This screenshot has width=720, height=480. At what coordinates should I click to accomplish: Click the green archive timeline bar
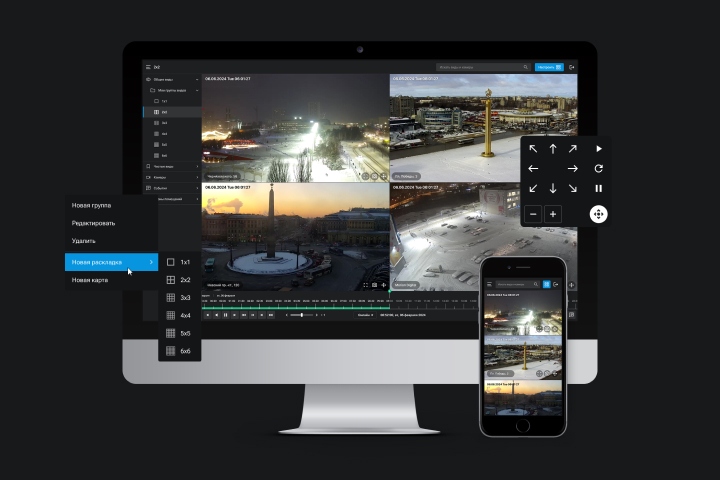[296, 307]
